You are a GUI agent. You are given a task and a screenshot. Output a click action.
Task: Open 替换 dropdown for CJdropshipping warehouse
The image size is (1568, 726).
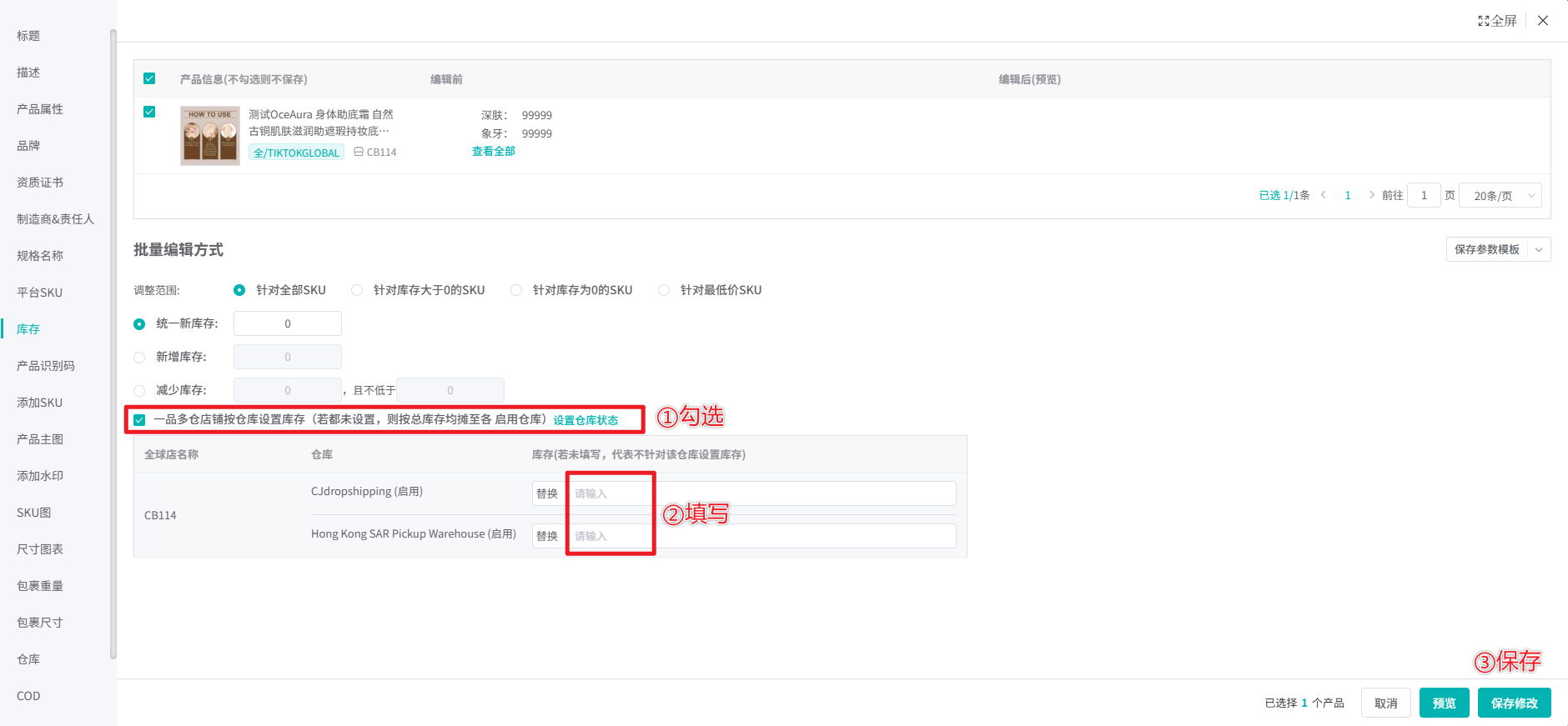pyautogui.click(x=547, y=493)
